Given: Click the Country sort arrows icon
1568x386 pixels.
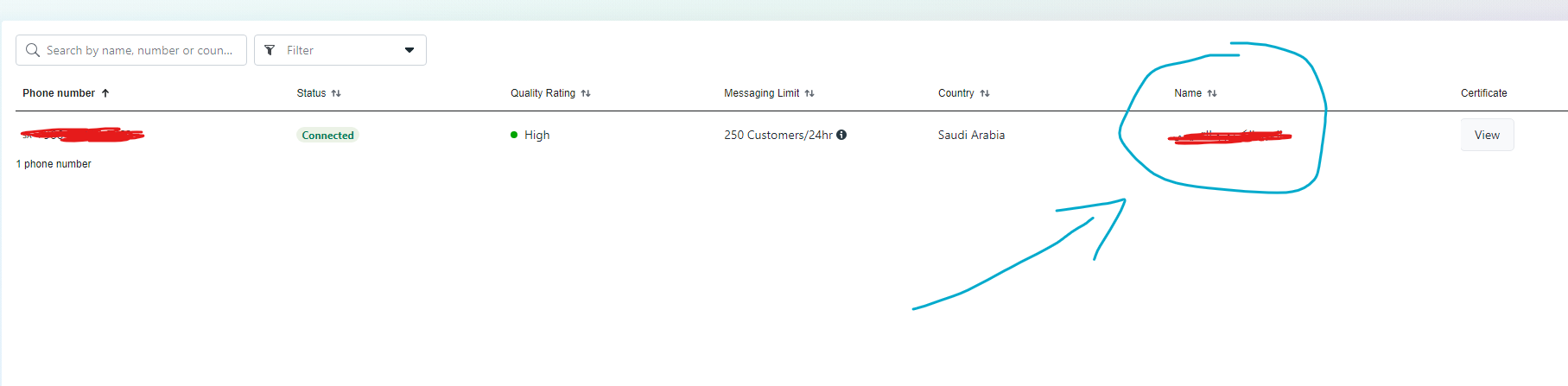Looking at the screenshot, I should (985, 93).
